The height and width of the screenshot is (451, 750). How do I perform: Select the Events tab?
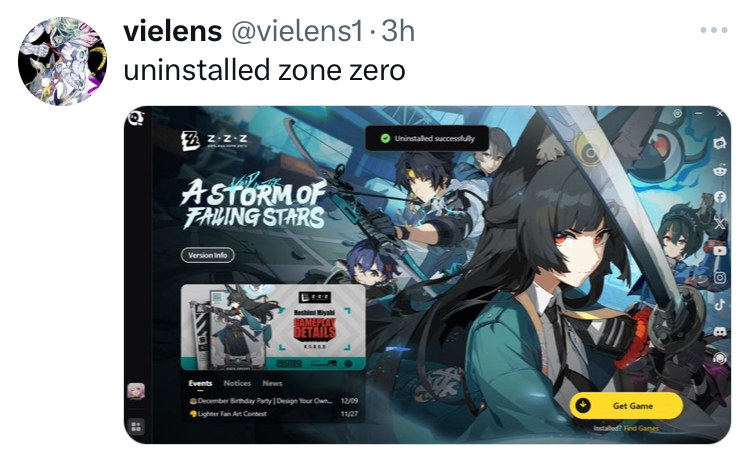200,383
